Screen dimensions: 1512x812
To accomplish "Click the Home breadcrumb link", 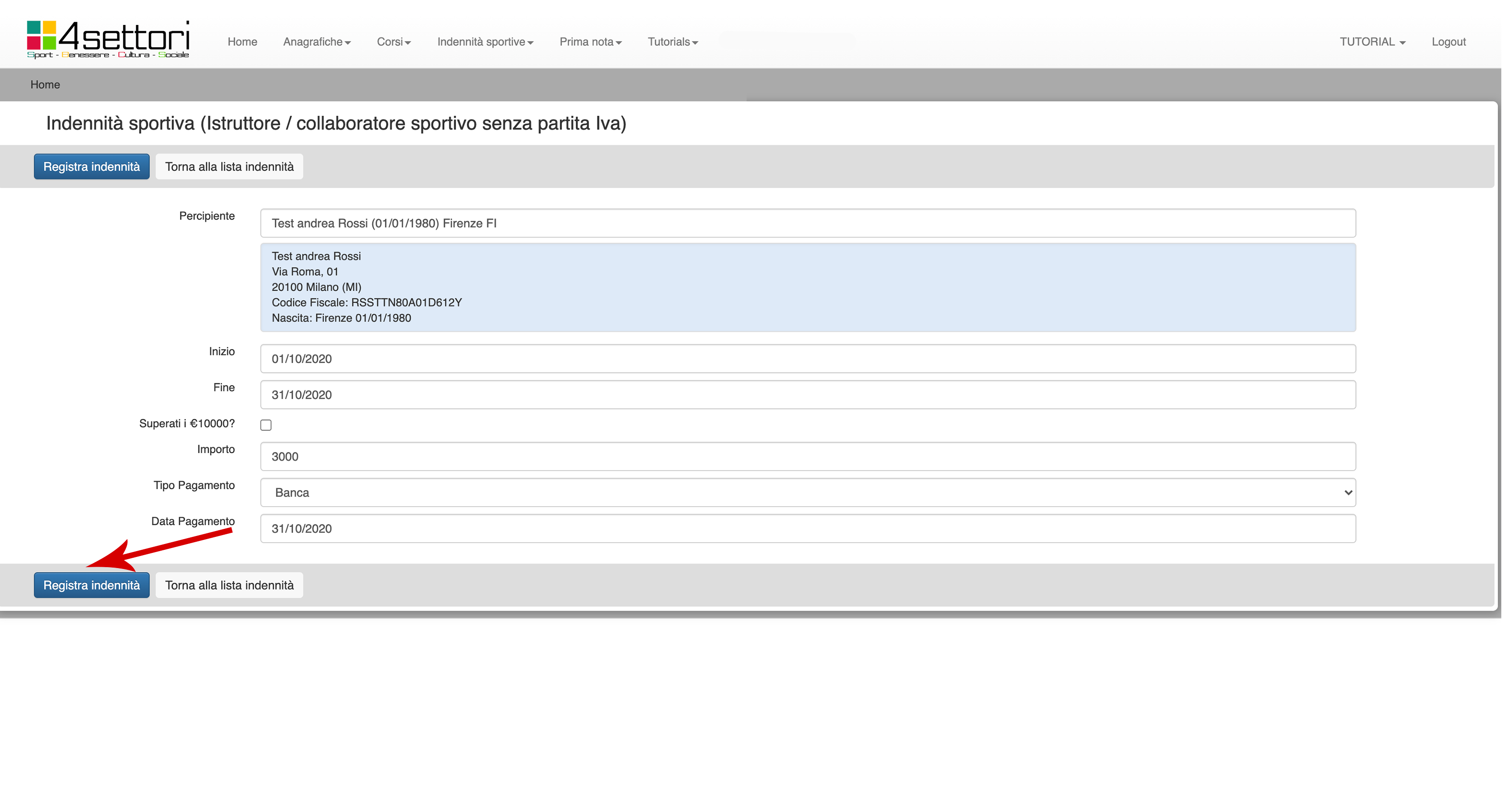I will [x=45, y=85].
